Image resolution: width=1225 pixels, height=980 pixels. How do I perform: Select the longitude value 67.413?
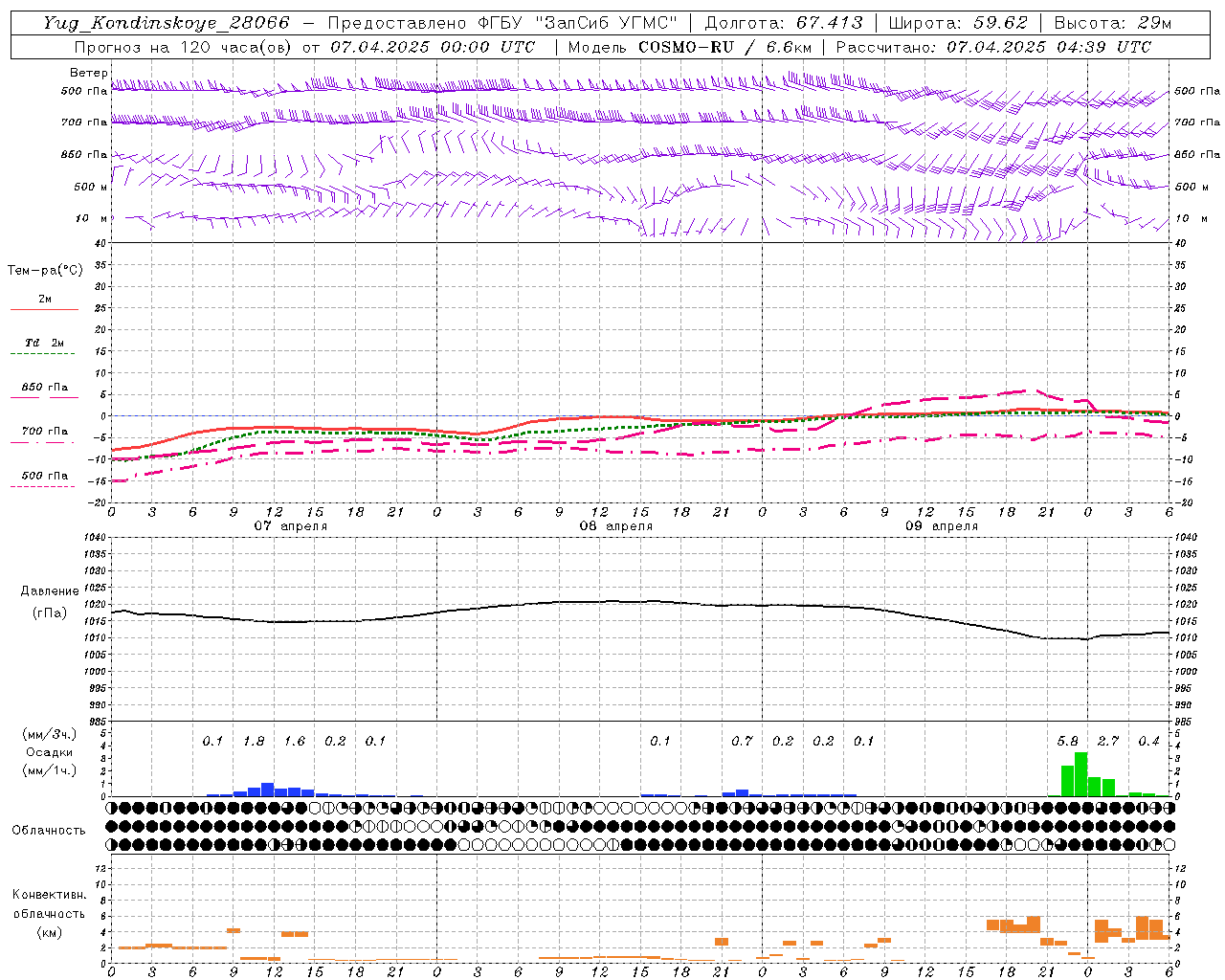pos(830,23)
